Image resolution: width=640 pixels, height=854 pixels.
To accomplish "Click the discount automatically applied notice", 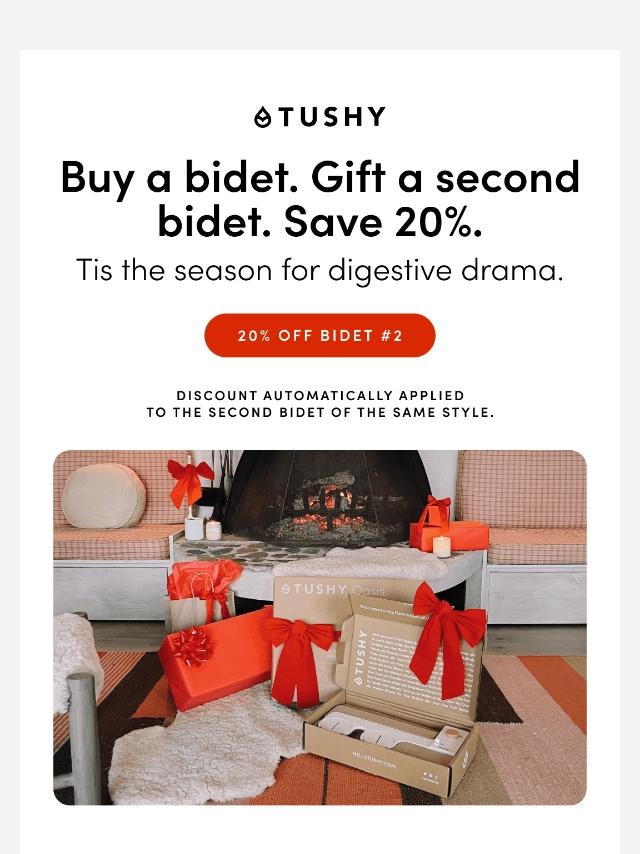I will (320, 404).
